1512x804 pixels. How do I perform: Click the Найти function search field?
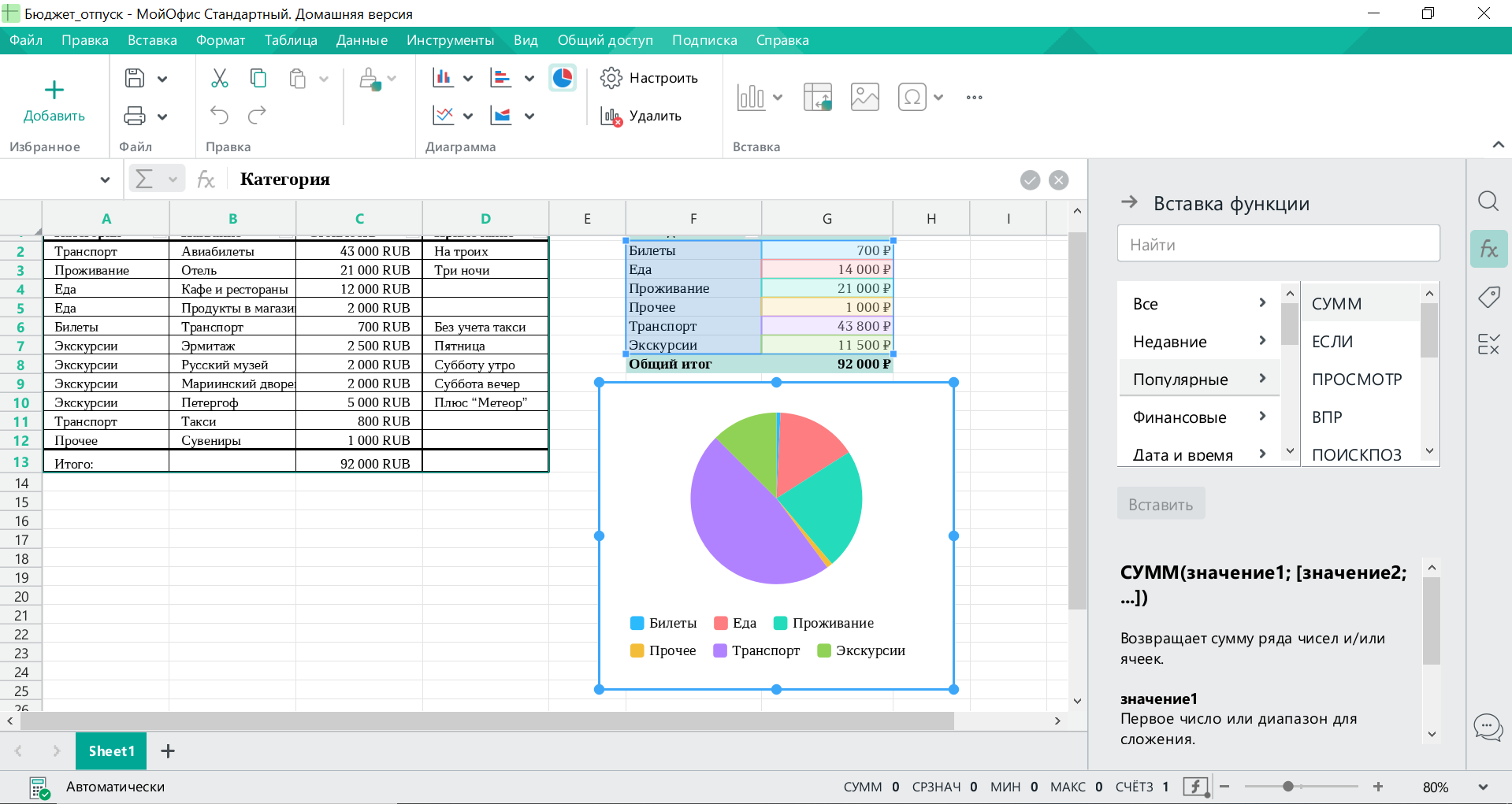pyautogui.click(x=1277, y=245)
